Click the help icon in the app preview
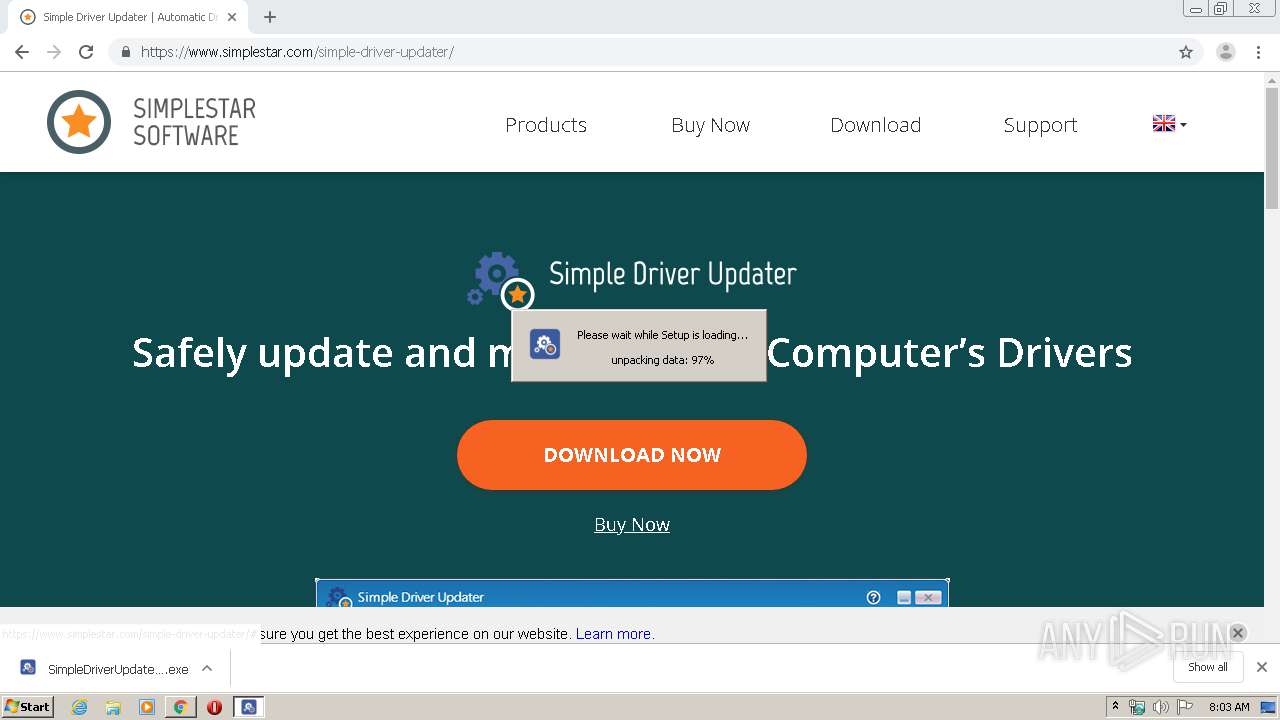Viewport: 1280px width, 720px height. pos(873,597)
